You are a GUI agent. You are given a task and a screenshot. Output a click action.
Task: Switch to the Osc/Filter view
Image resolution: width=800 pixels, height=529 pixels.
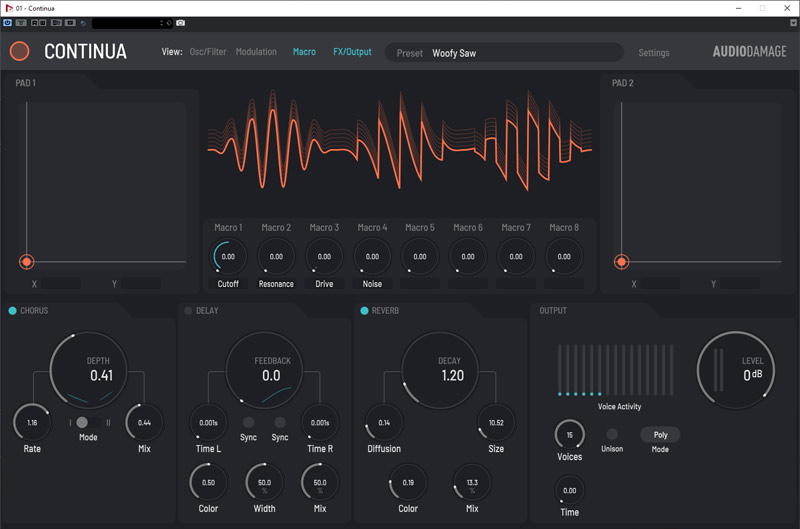click(208, 52)
